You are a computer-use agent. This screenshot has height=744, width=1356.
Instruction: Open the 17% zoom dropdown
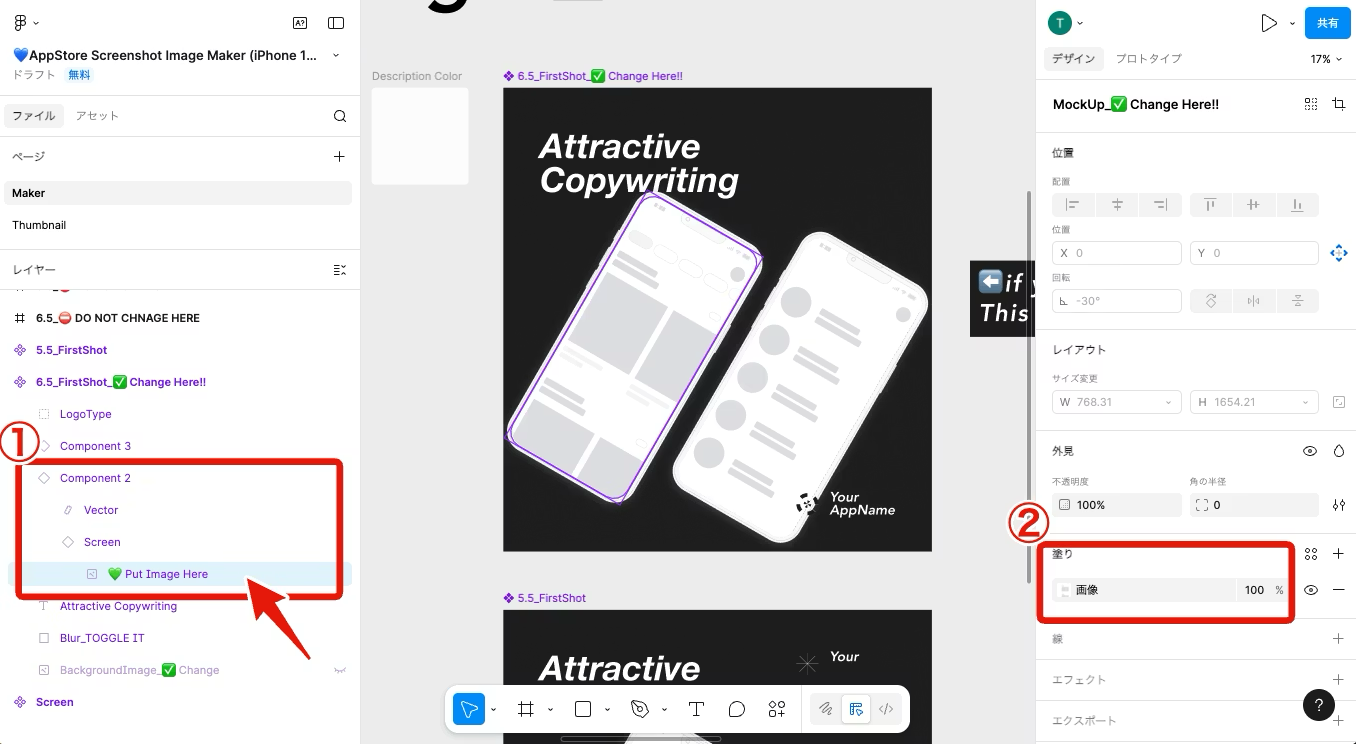1327,59
